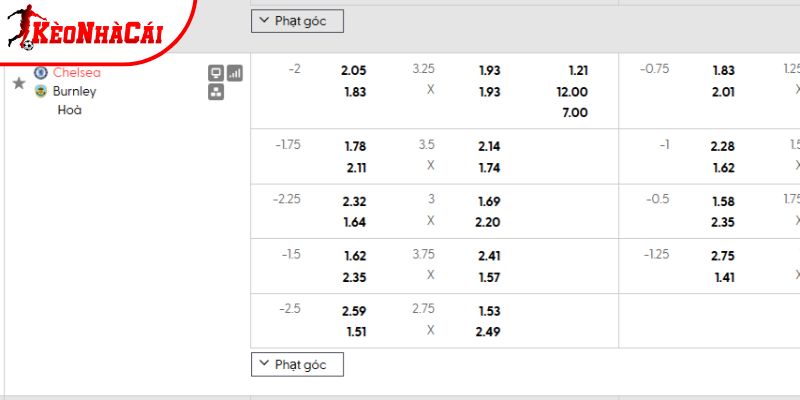Choose under odds 2.49 for 2.75 line
The image size is (800, 400).
tap(489, 332)
